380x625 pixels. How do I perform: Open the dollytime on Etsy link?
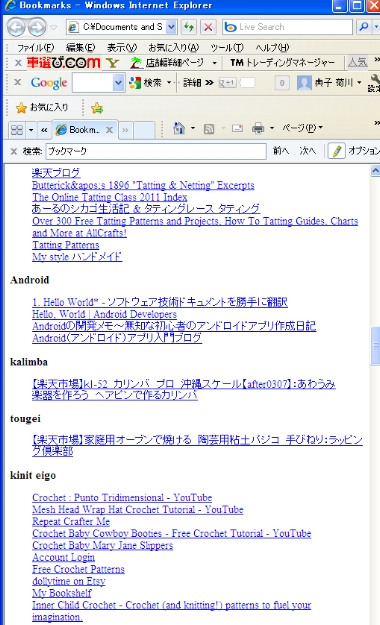[69, 581]
